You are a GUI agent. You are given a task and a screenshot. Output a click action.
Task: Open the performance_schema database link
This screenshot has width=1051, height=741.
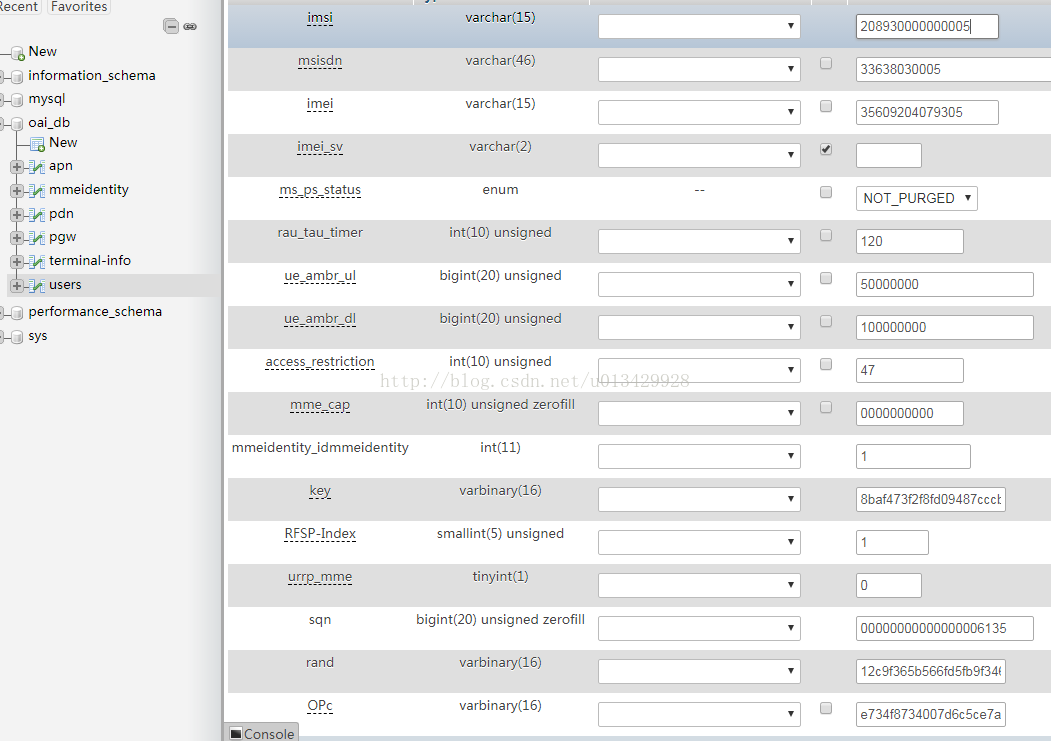pos(95,312)
